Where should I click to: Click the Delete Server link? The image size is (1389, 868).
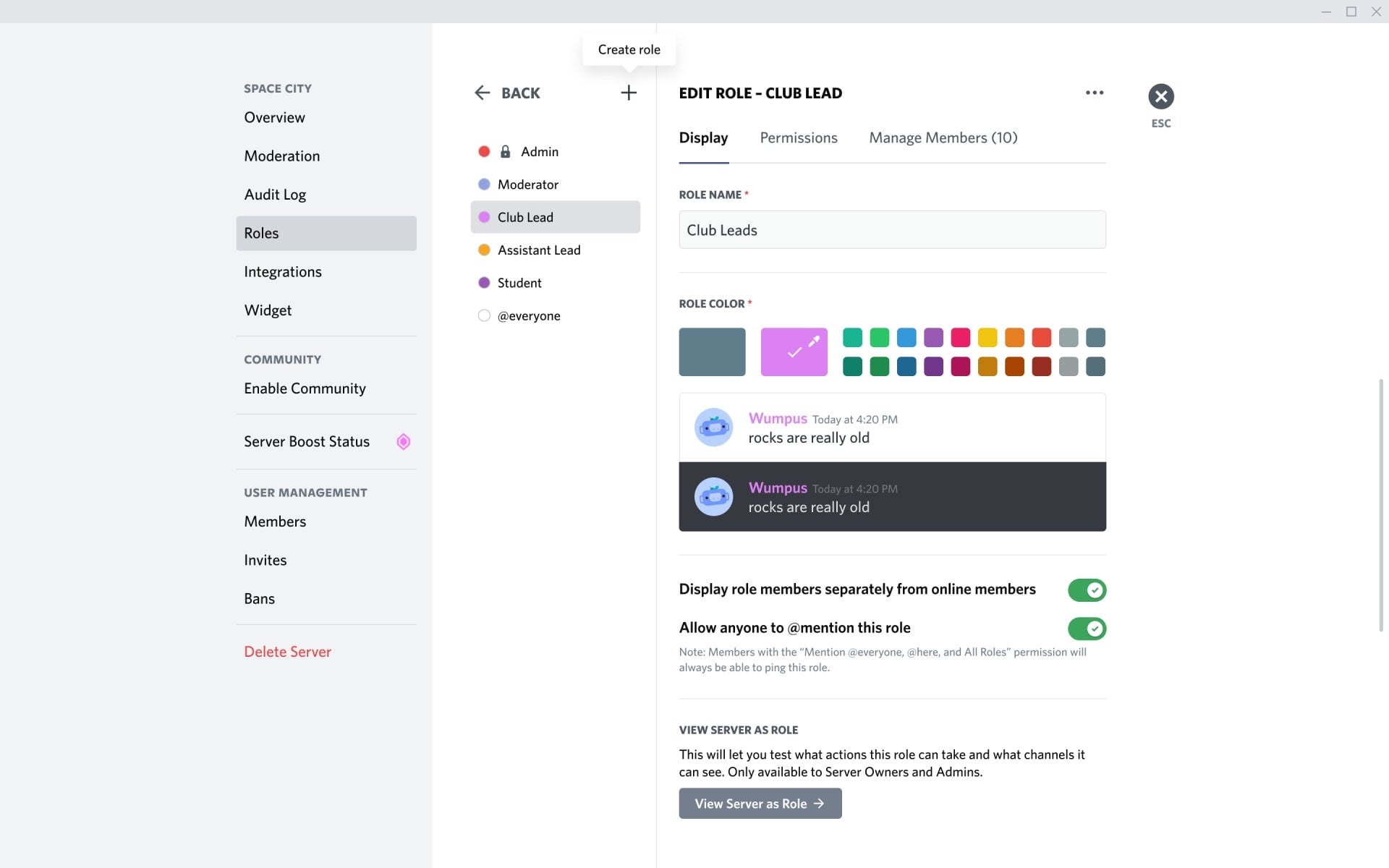point(287,651)
